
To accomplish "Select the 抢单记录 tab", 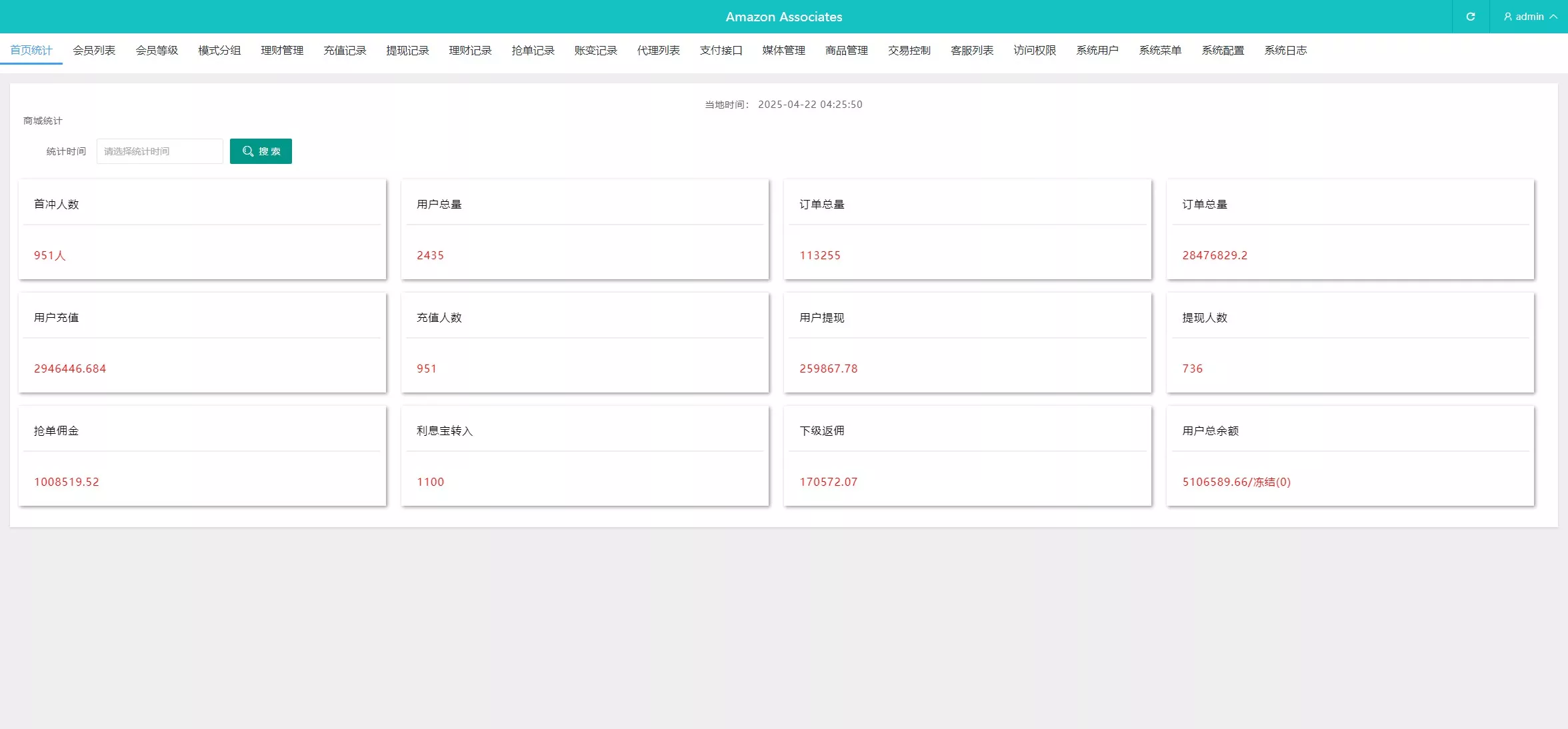I will 533,51.
